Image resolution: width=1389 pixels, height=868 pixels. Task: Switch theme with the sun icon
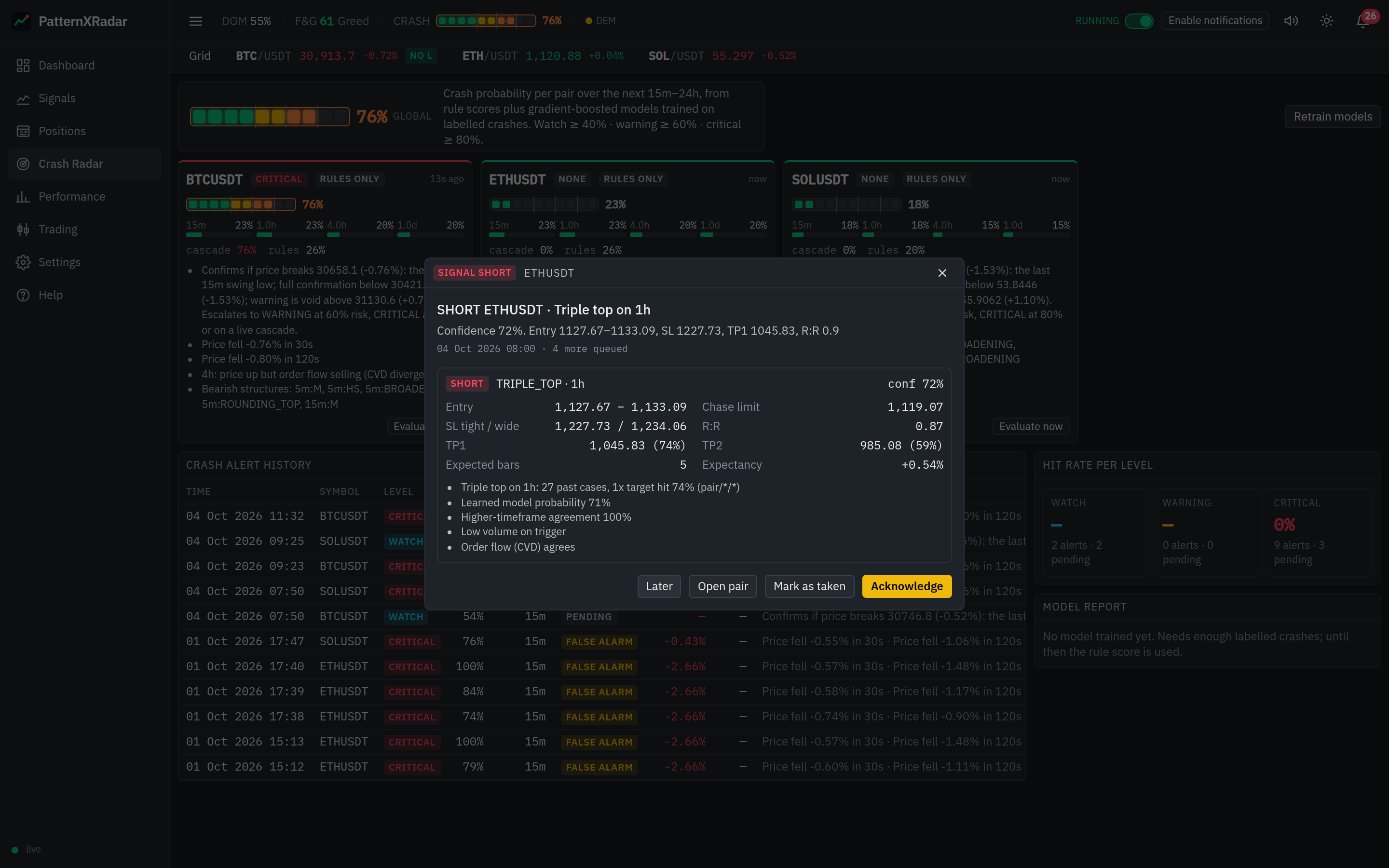1326,21
